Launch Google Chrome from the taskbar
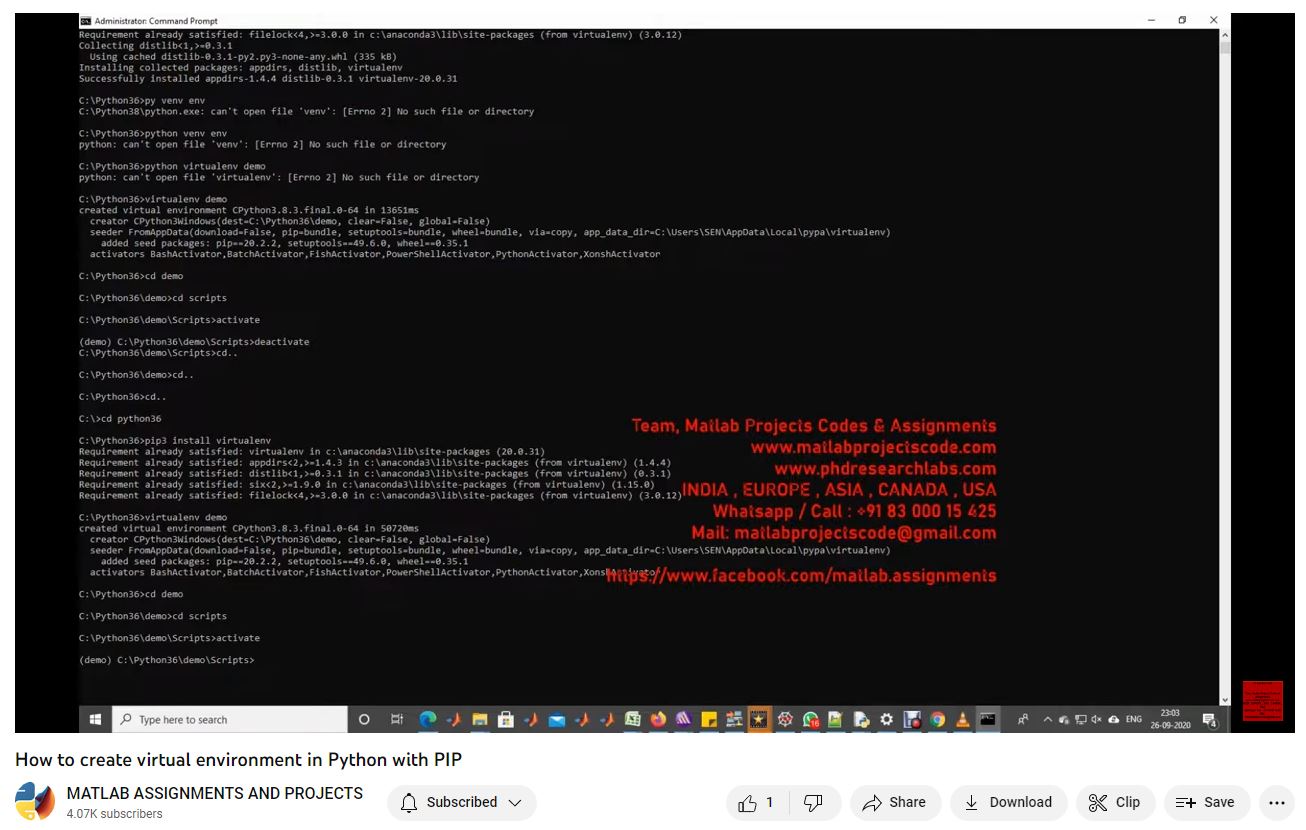The image size is (1306, 830). click(x=937, y=719)
